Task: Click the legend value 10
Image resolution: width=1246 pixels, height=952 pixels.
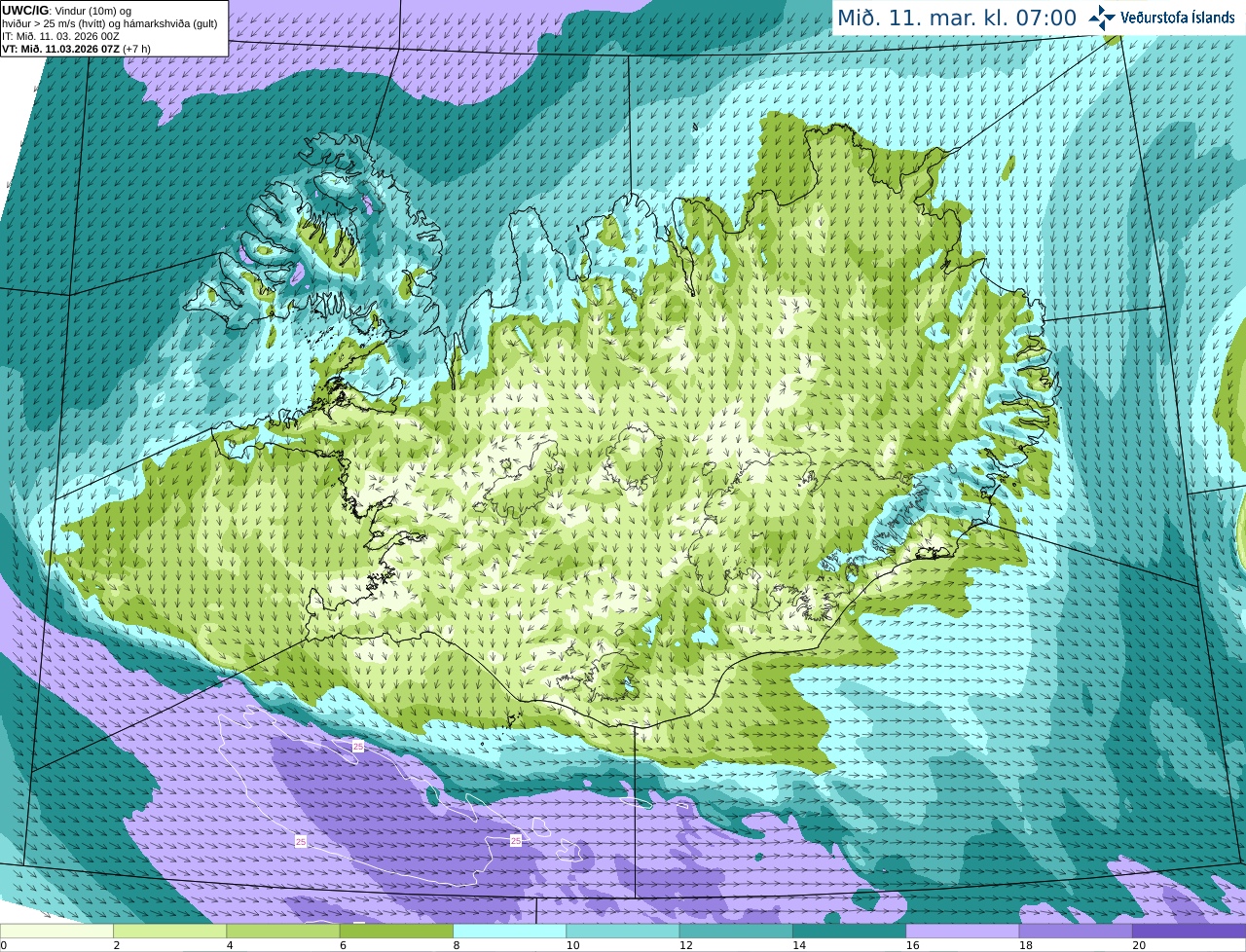Action: point(572,945)
